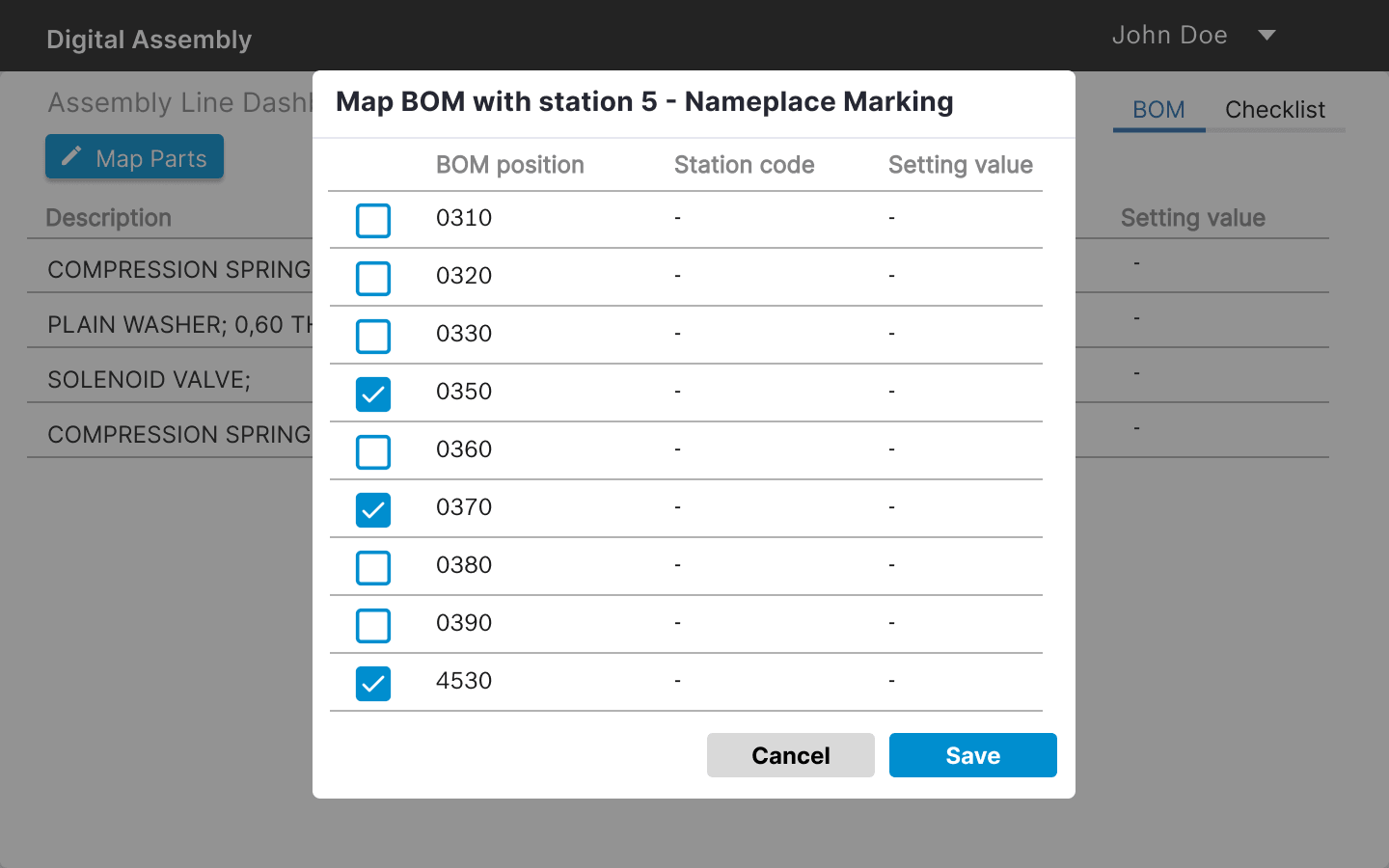Cancel the Map BOM dialog
The image size is (1389, 868).
click(x=790, y=755)
